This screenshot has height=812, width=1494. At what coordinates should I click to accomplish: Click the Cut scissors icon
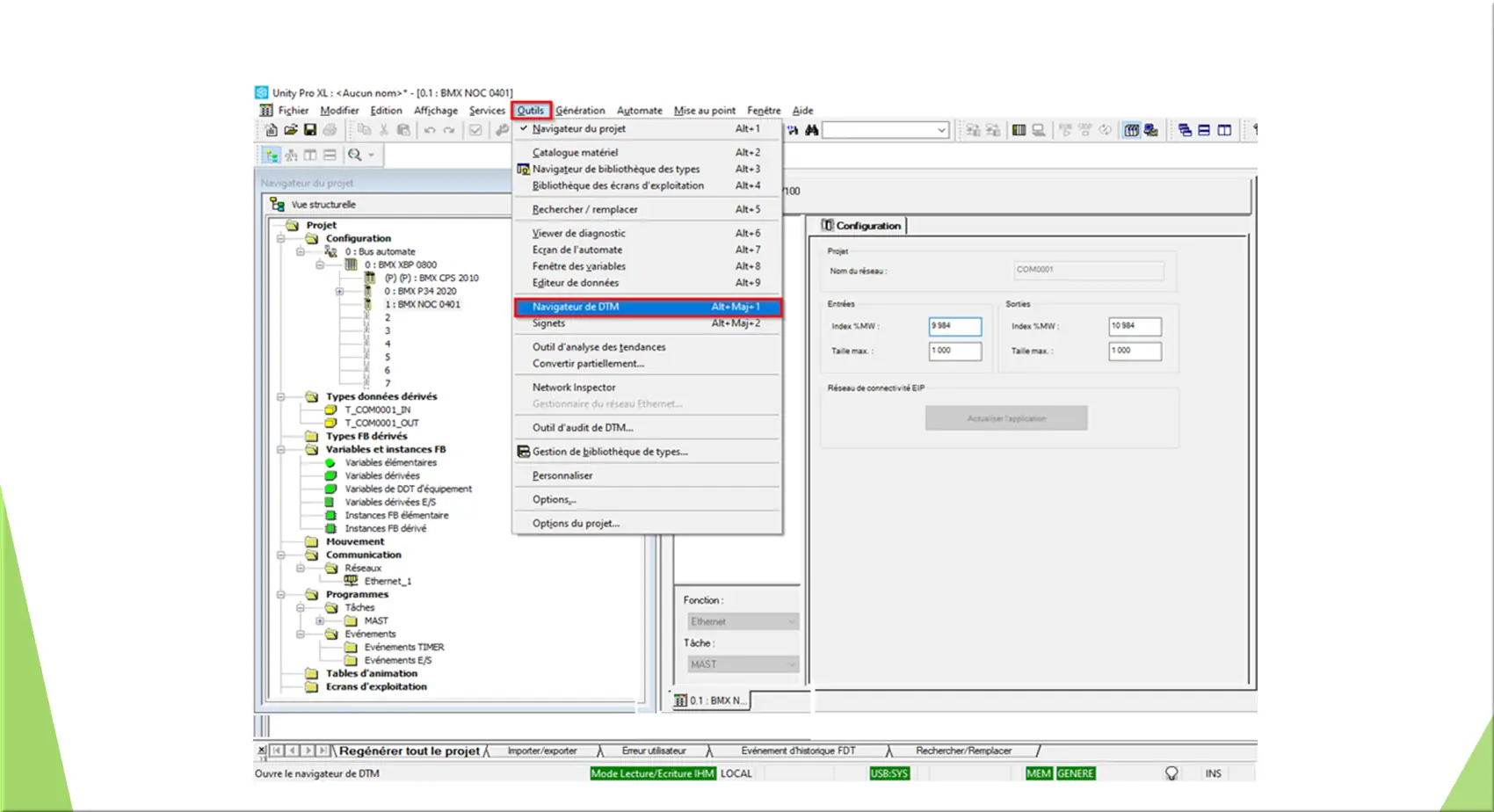pos(384,130)
